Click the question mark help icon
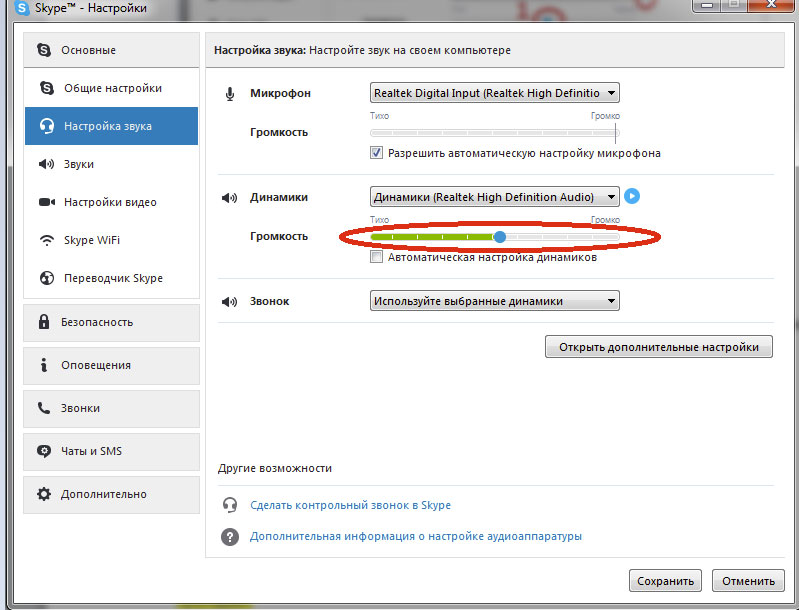 click(230, 537)
